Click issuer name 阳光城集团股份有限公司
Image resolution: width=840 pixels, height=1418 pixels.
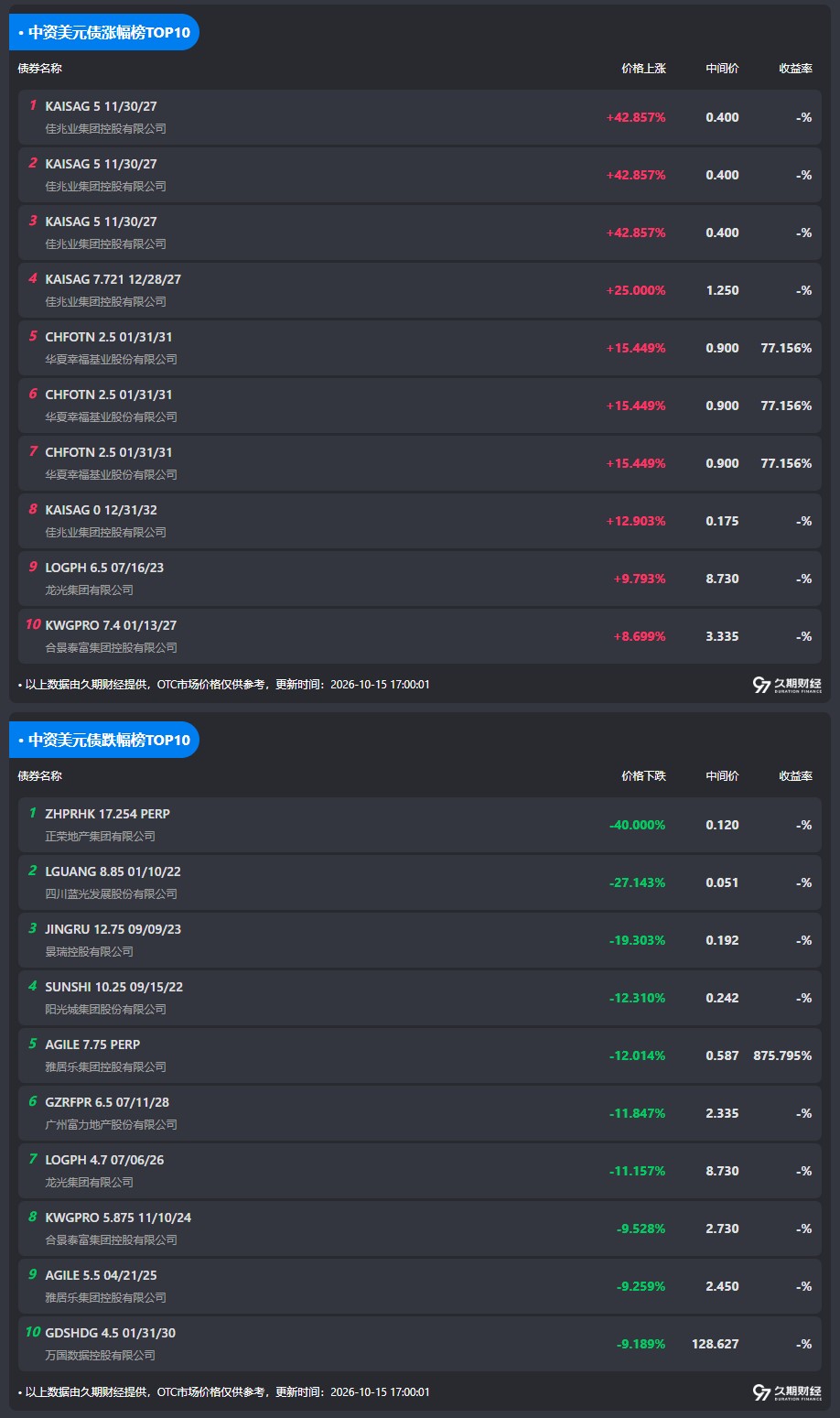click(x=106, y=1010)
